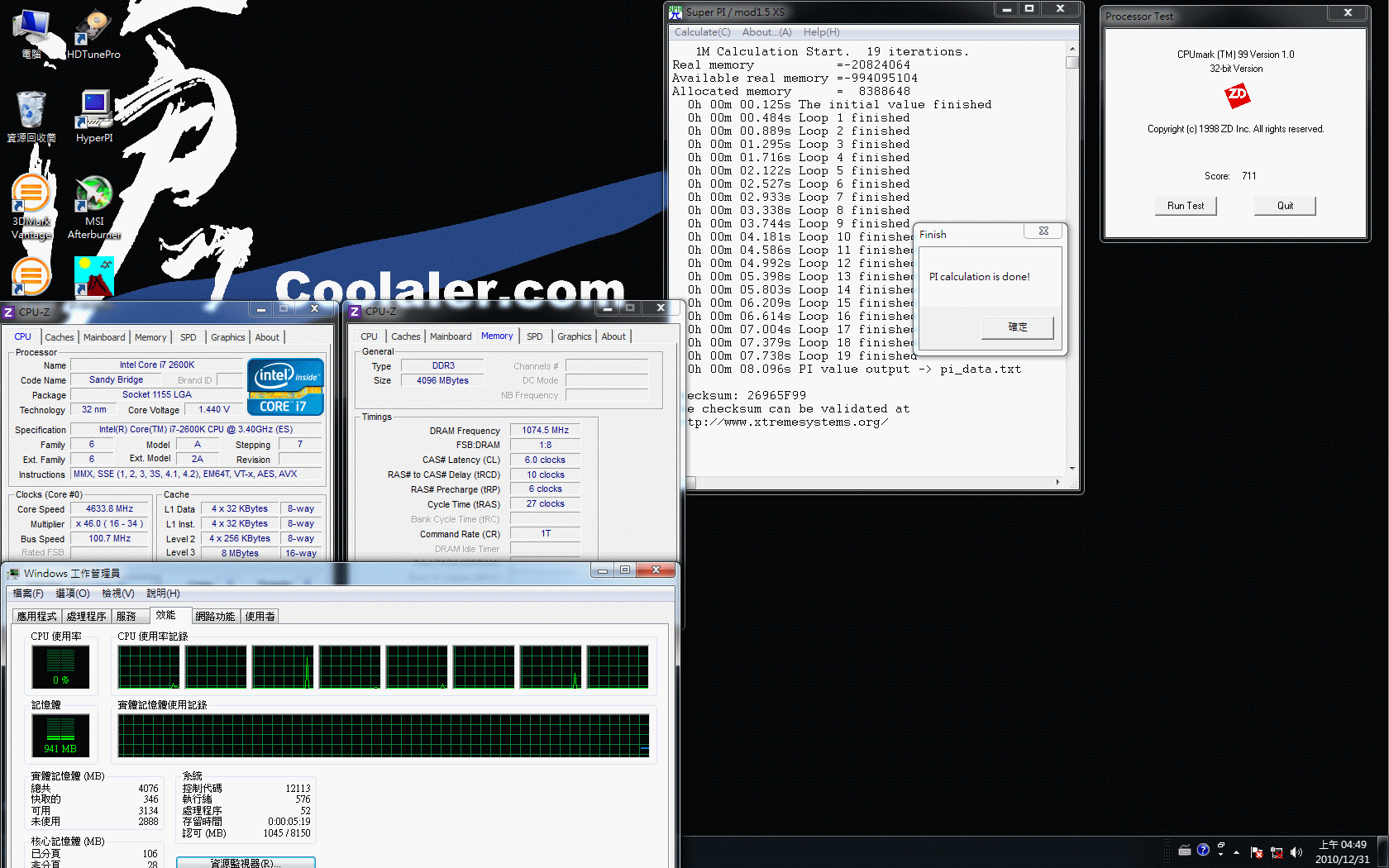
Task: Click Quit in Processor Test window
Action: pos(1285,206)
